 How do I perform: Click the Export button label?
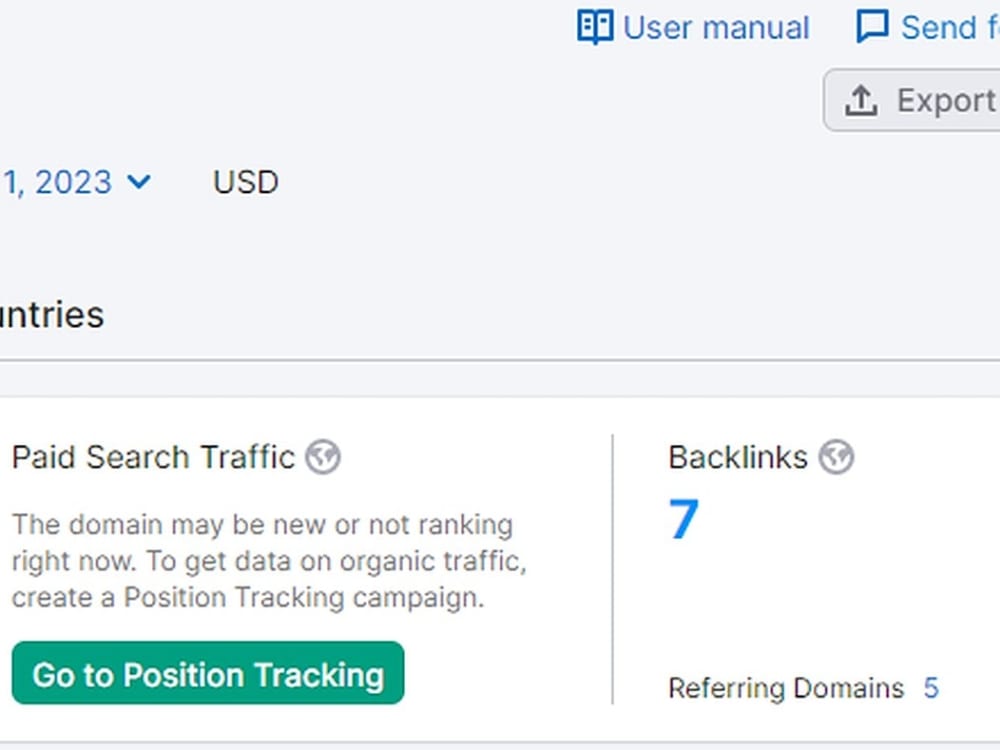tap(947, 101)
